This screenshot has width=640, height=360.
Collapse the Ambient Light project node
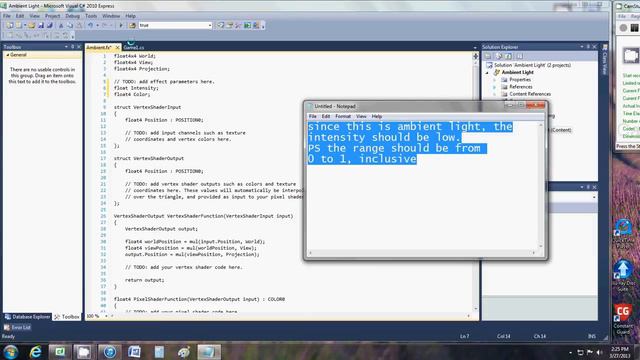point(487,73)
